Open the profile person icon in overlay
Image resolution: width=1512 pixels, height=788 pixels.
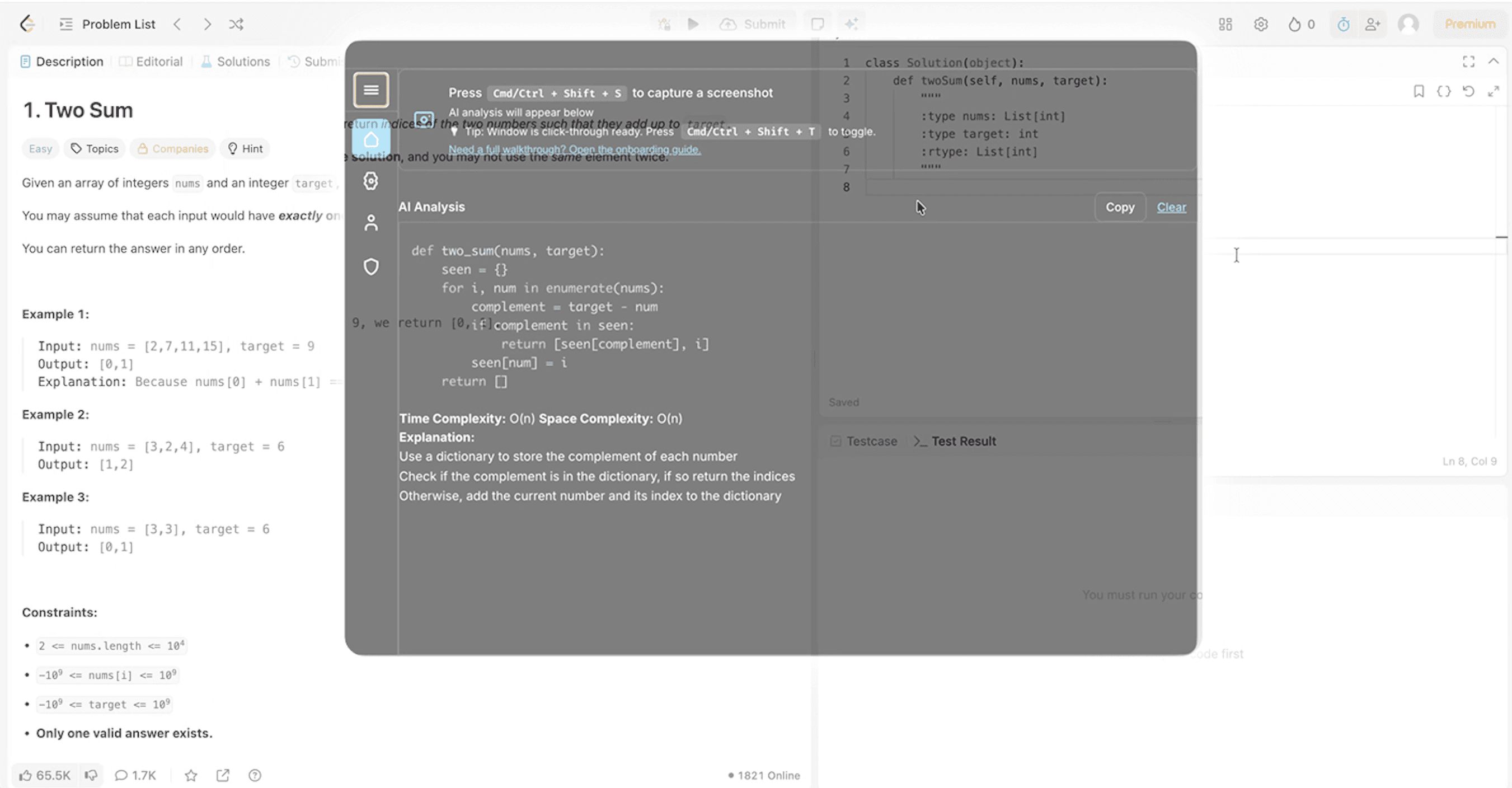pos(370,223)
